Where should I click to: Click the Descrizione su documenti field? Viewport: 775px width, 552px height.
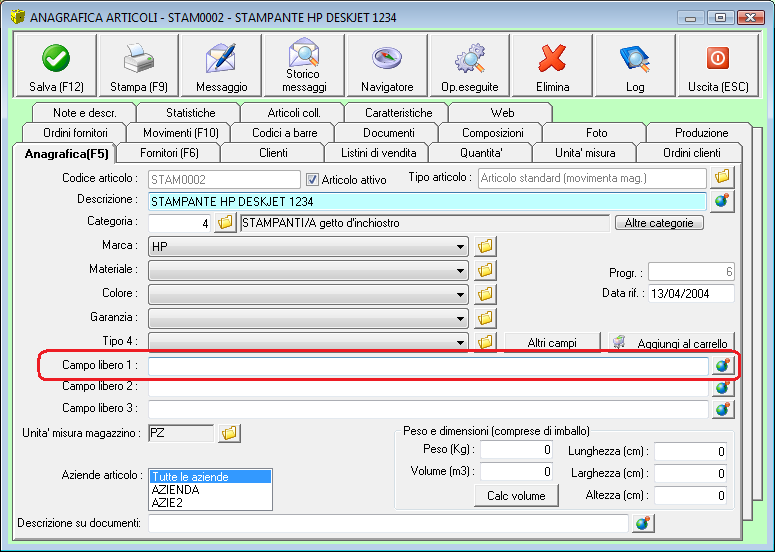[388, 523]
